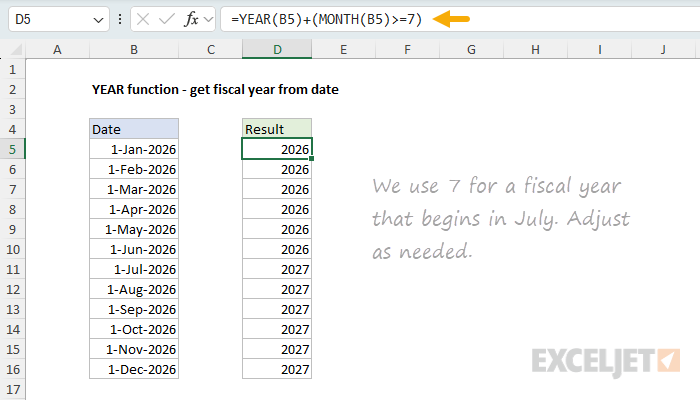Screen dimensions: 700x400
Task: Select column J header
Action: pyautogui.click(x=663, y=50)
